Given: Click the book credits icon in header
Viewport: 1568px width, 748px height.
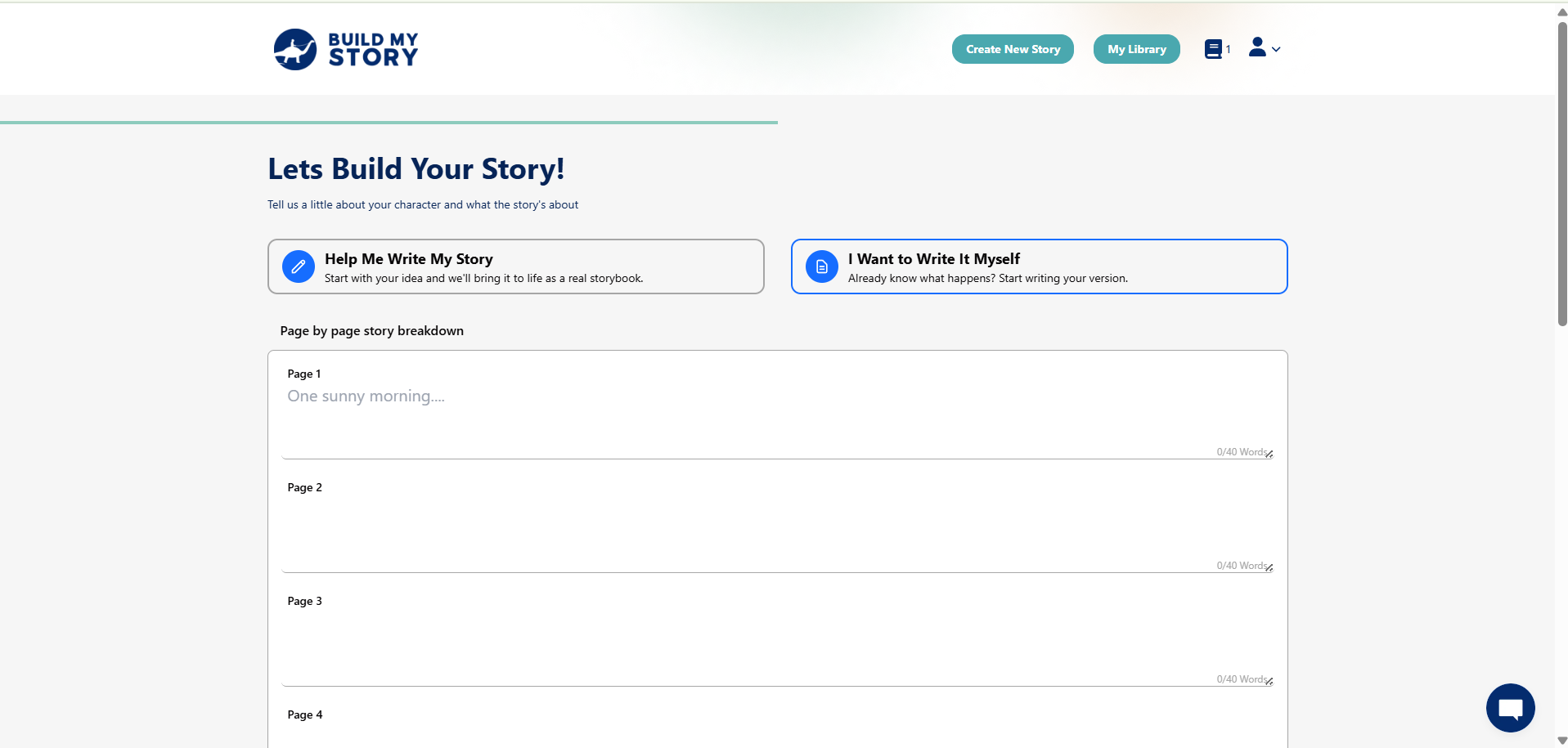Looking at the screenshot, I should (x=1213, y=49).
